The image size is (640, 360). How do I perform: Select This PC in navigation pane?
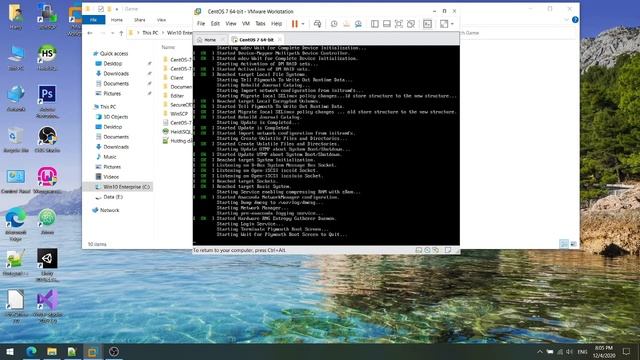(x=108, y=107)
